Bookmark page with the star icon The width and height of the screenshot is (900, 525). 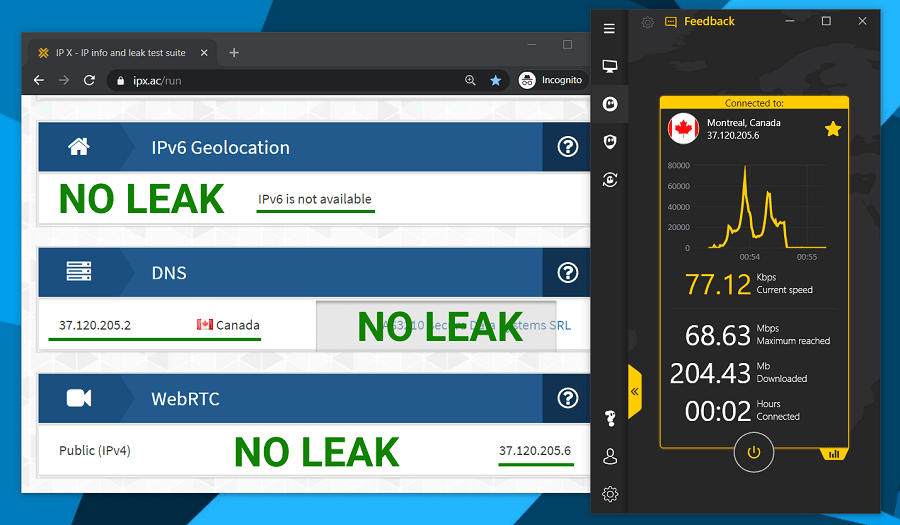(495, 80)
